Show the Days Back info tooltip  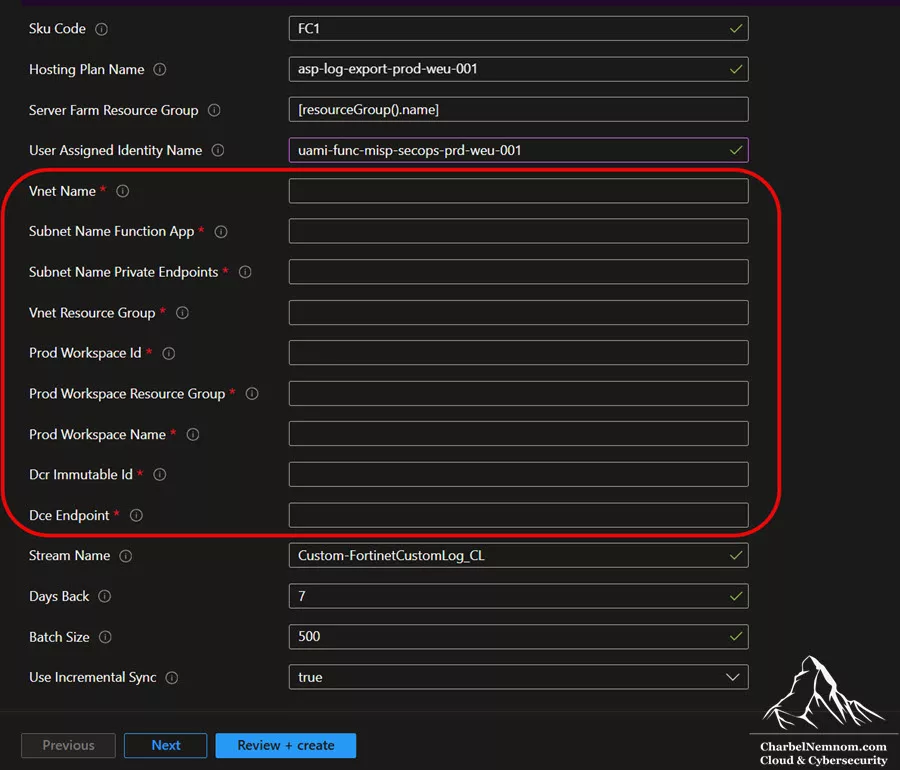pyautogui.click(x=104, y=596)
